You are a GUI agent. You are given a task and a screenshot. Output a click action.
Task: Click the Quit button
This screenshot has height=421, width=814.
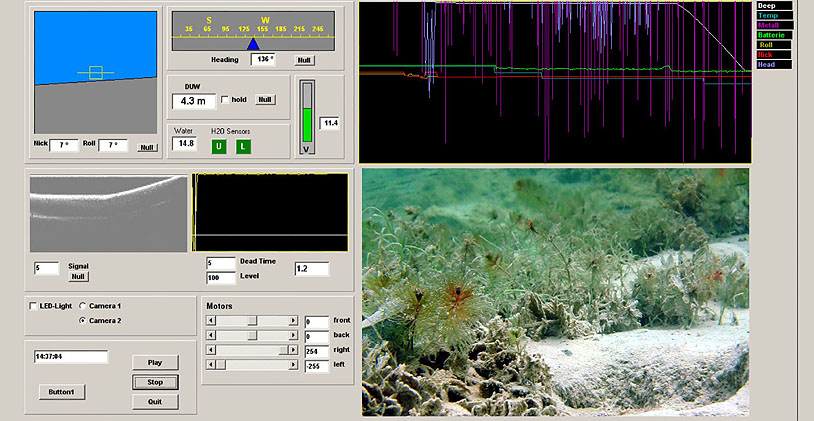(155, 401)
